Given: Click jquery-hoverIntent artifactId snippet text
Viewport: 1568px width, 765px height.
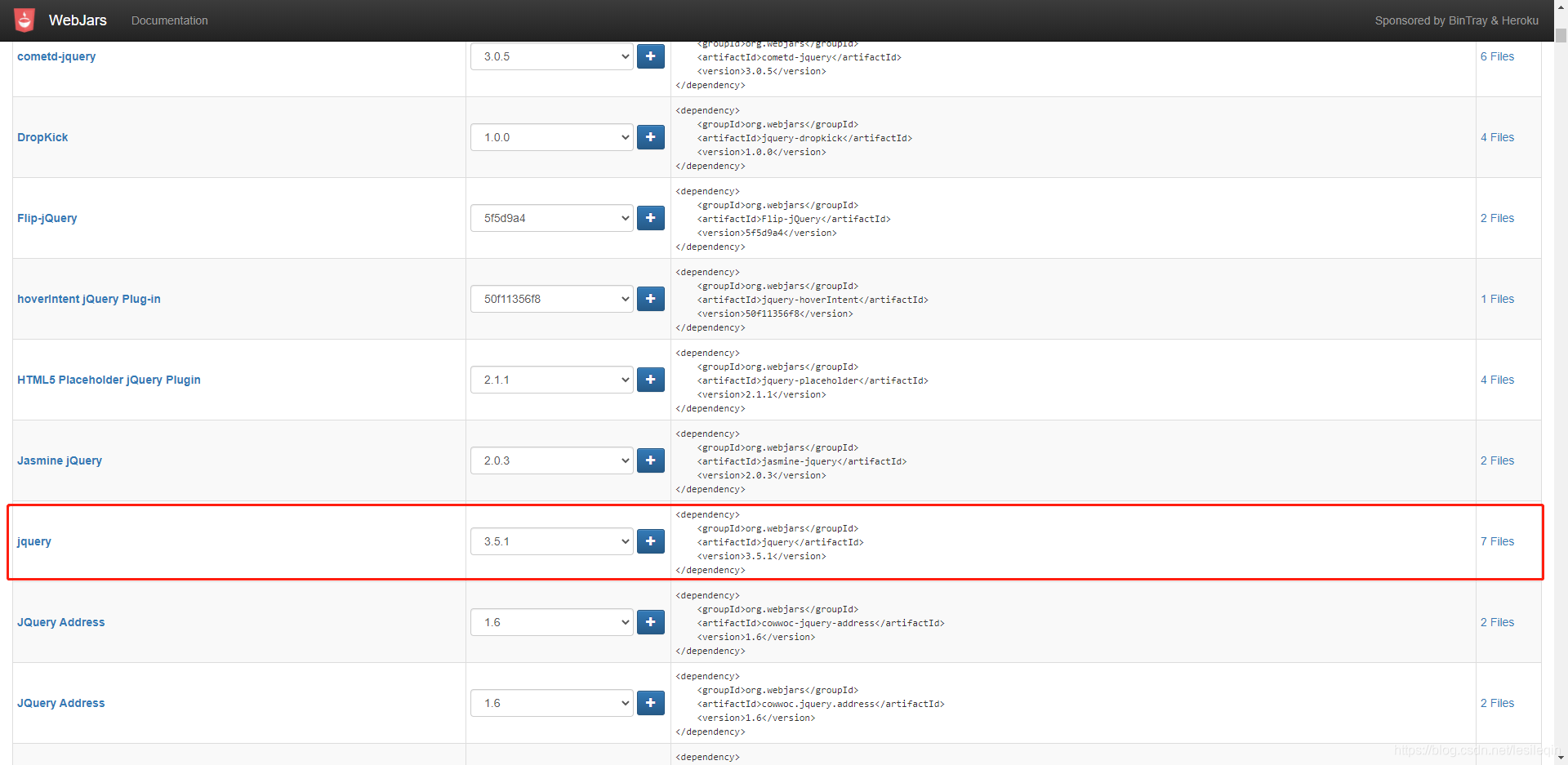Looking at the screenshot, I should click(813, 300).
